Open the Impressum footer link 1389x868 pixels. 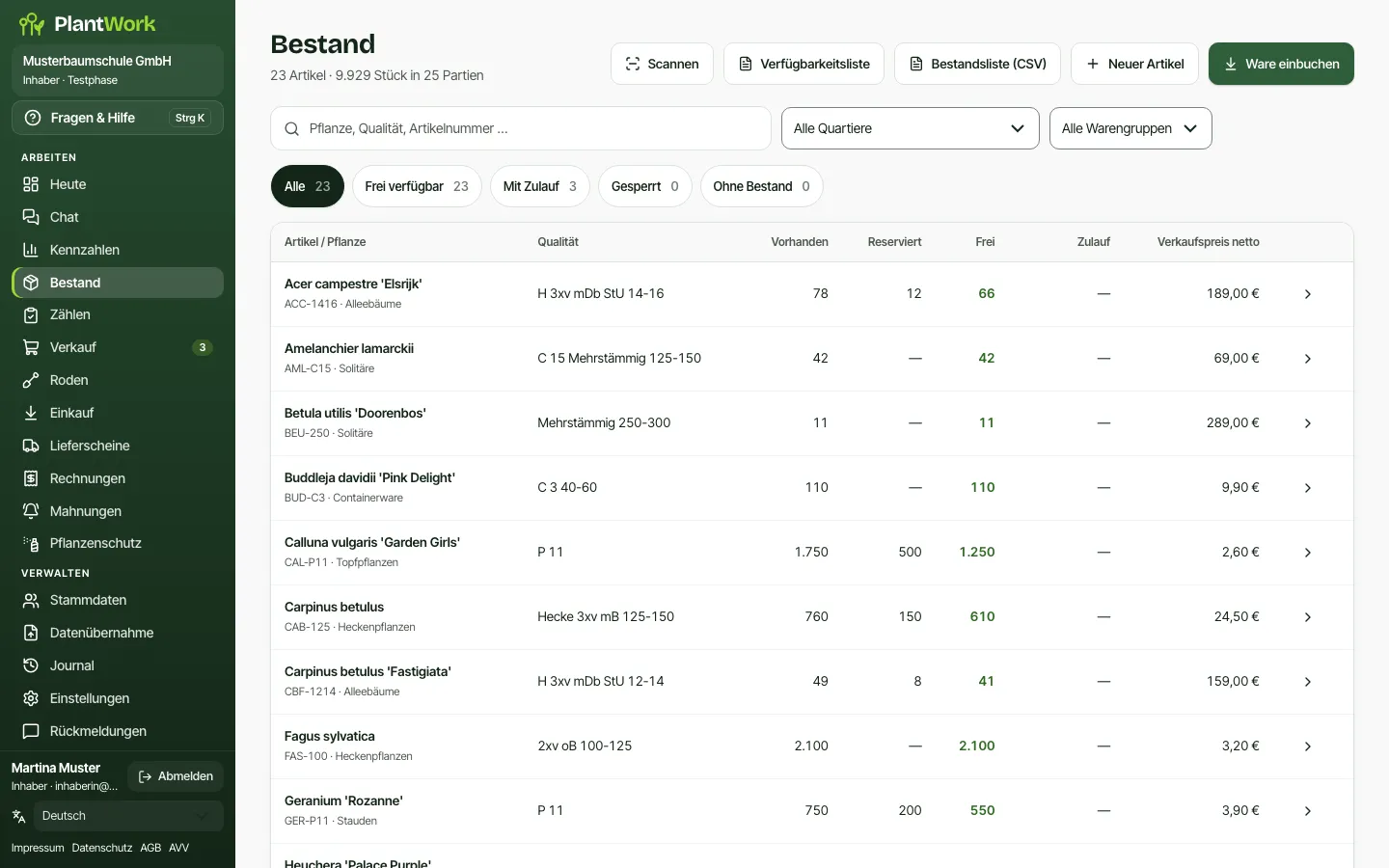(38, 848)
